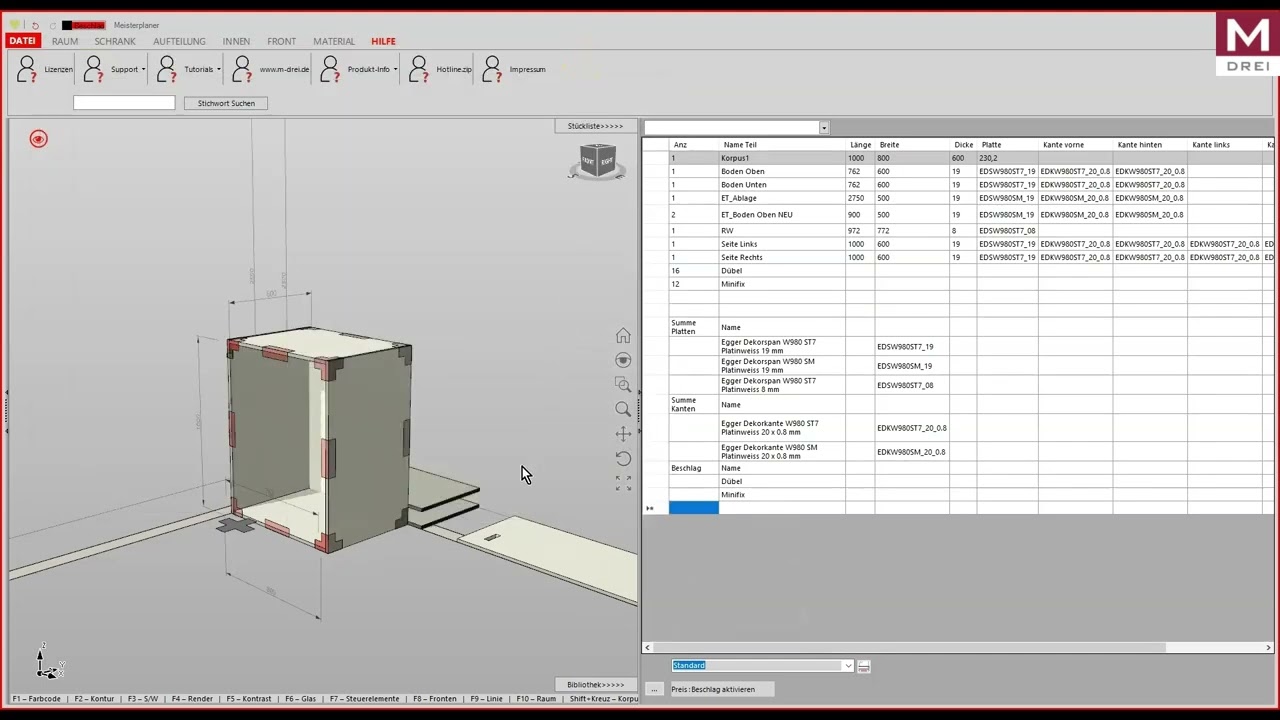
Task: Toggle the red eye visibility icon
Action: (x=38, y=139)
